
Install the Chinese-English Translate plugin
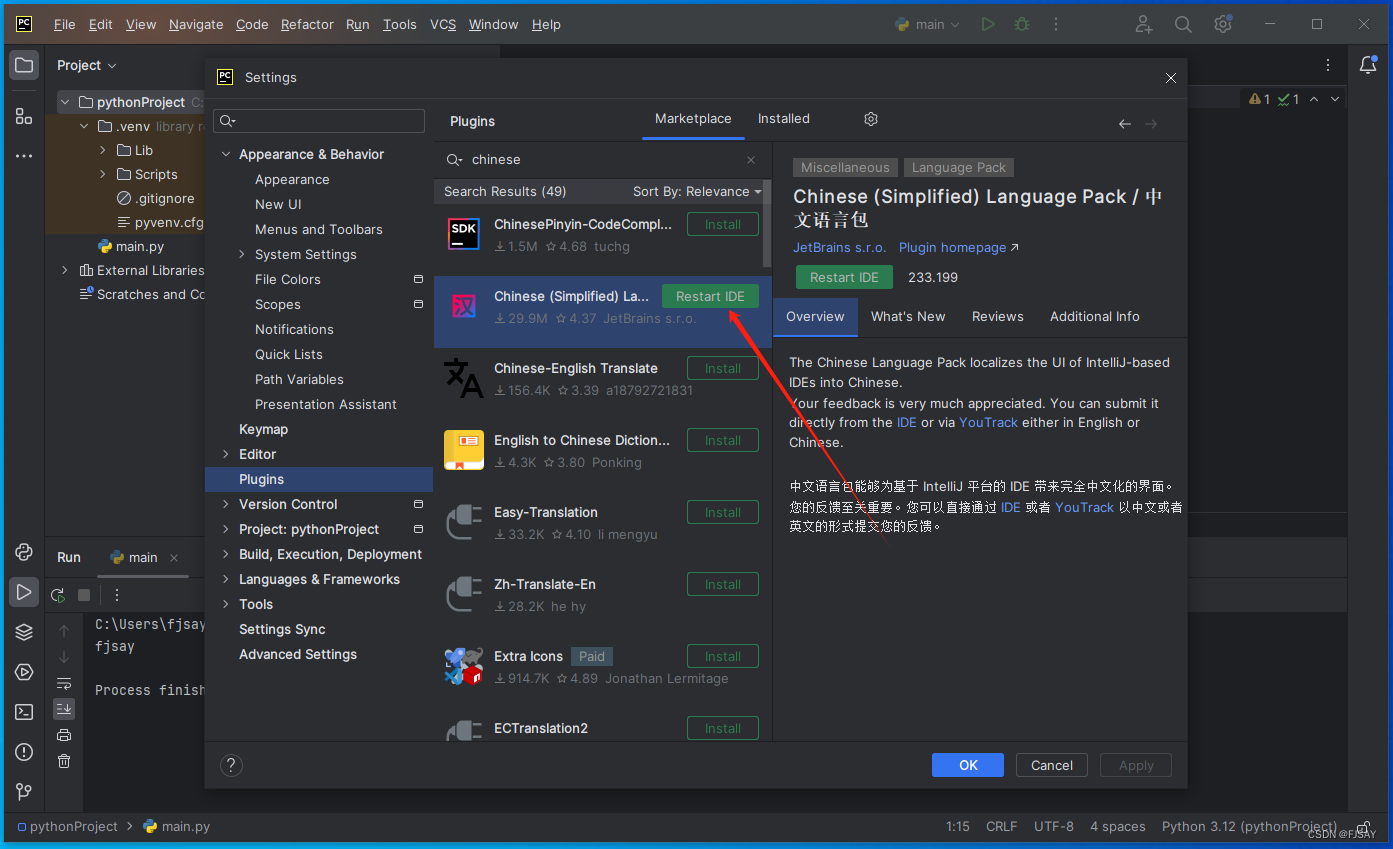tap(723, 368)
